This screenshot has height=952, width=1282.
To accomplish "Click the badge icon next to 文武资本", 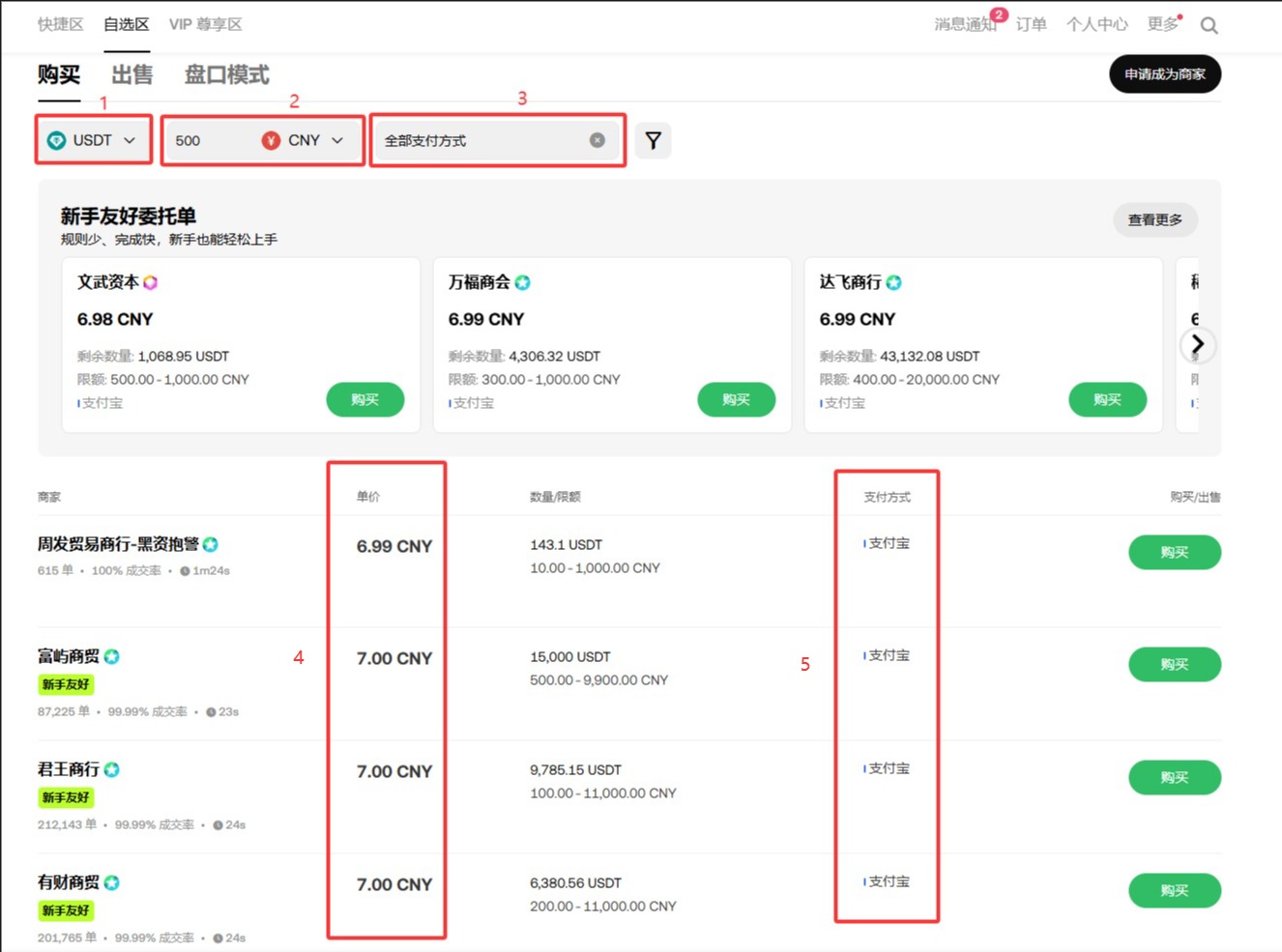I will (x=150, y=282).
